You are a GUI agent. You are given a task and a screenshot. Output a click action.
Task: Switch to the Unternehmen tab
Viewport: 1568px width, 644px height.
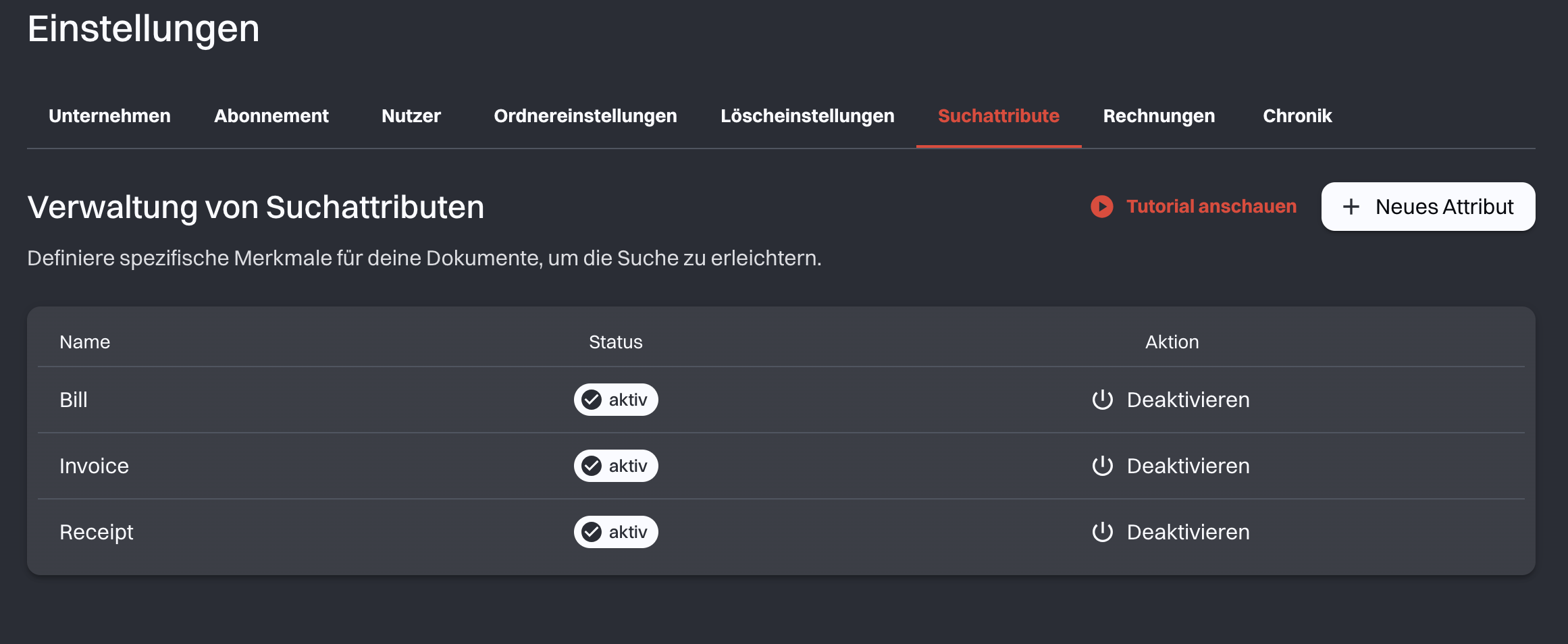[x=109, y=116]
